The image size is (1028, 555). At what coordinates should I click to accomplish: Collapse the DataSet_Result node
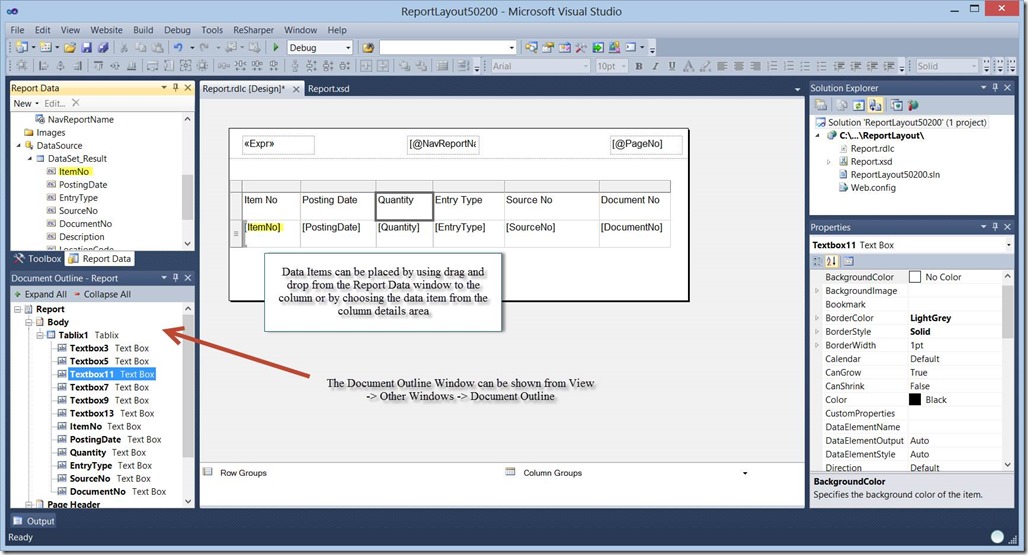click(30, 159)
